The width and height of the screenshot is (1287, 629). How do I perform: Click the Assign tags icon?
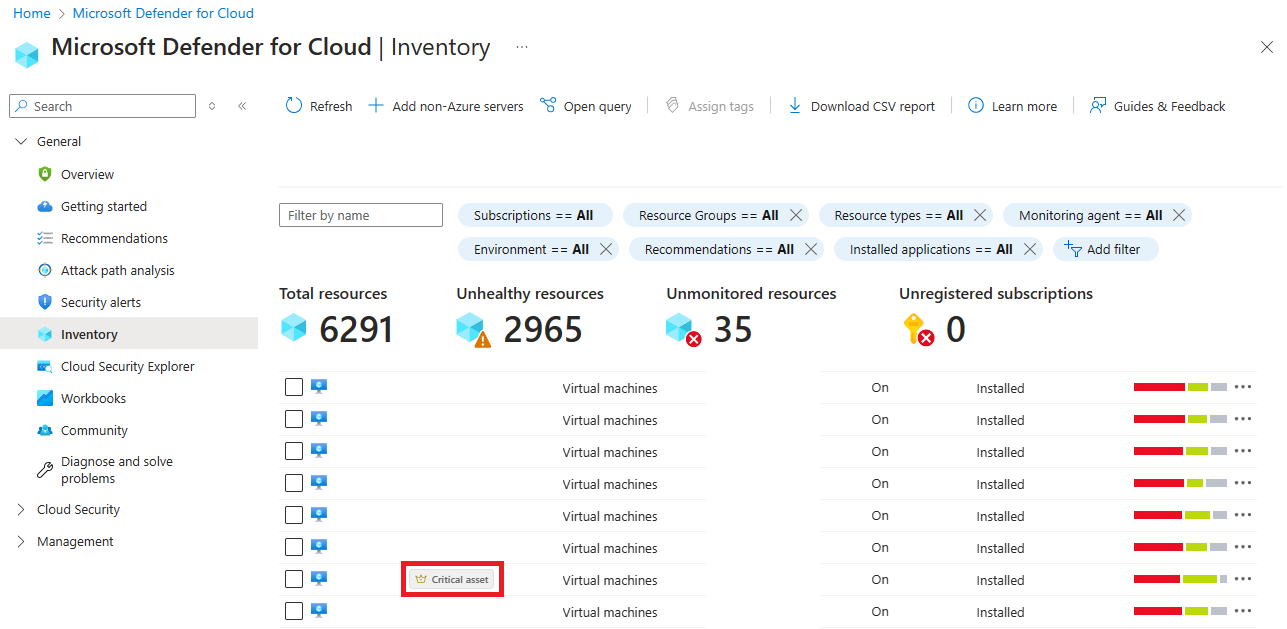coord(672,106)
